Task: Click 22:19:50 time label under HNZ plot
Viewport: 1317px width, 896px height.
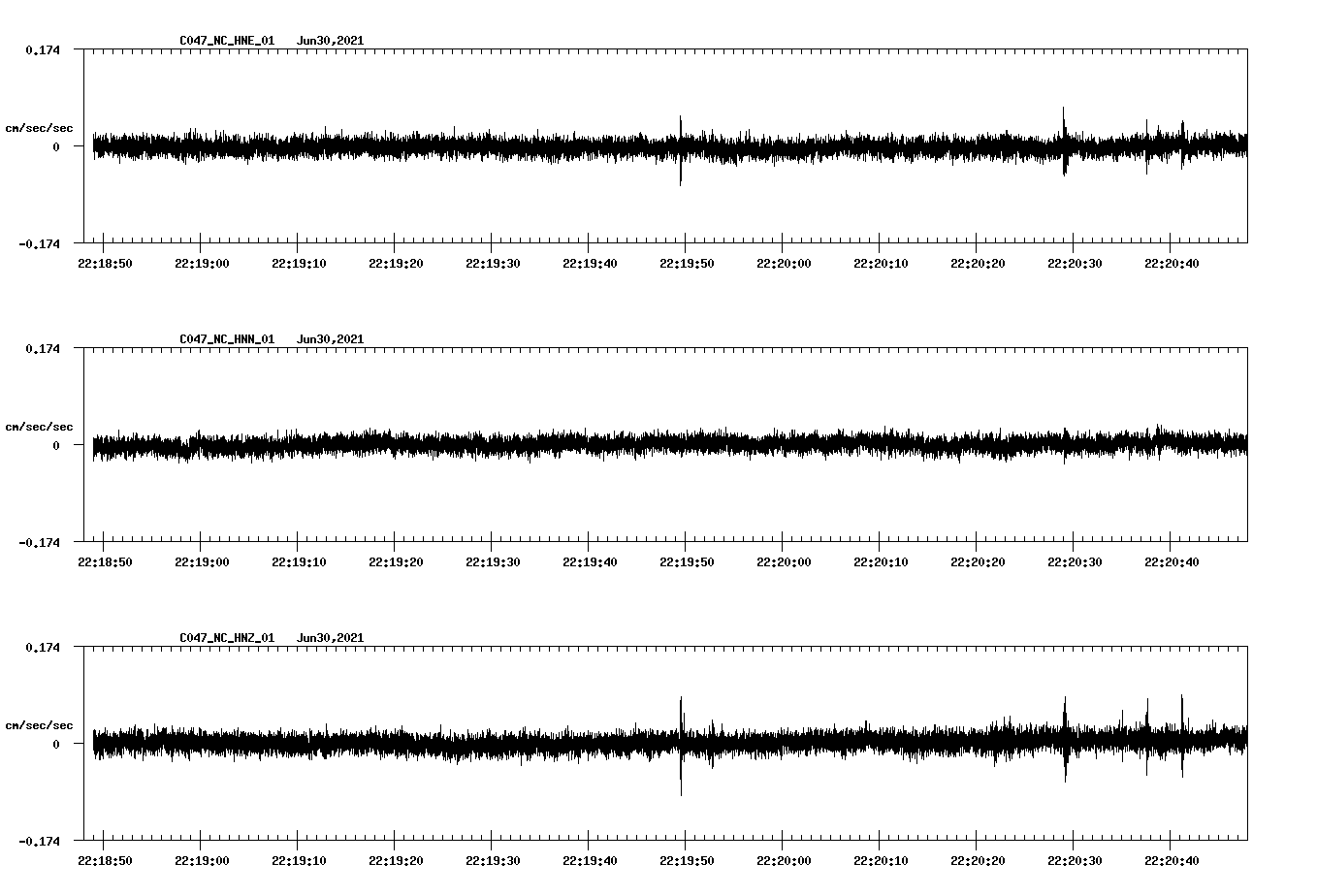Action: pyautogui.click(x=687, y=861)
